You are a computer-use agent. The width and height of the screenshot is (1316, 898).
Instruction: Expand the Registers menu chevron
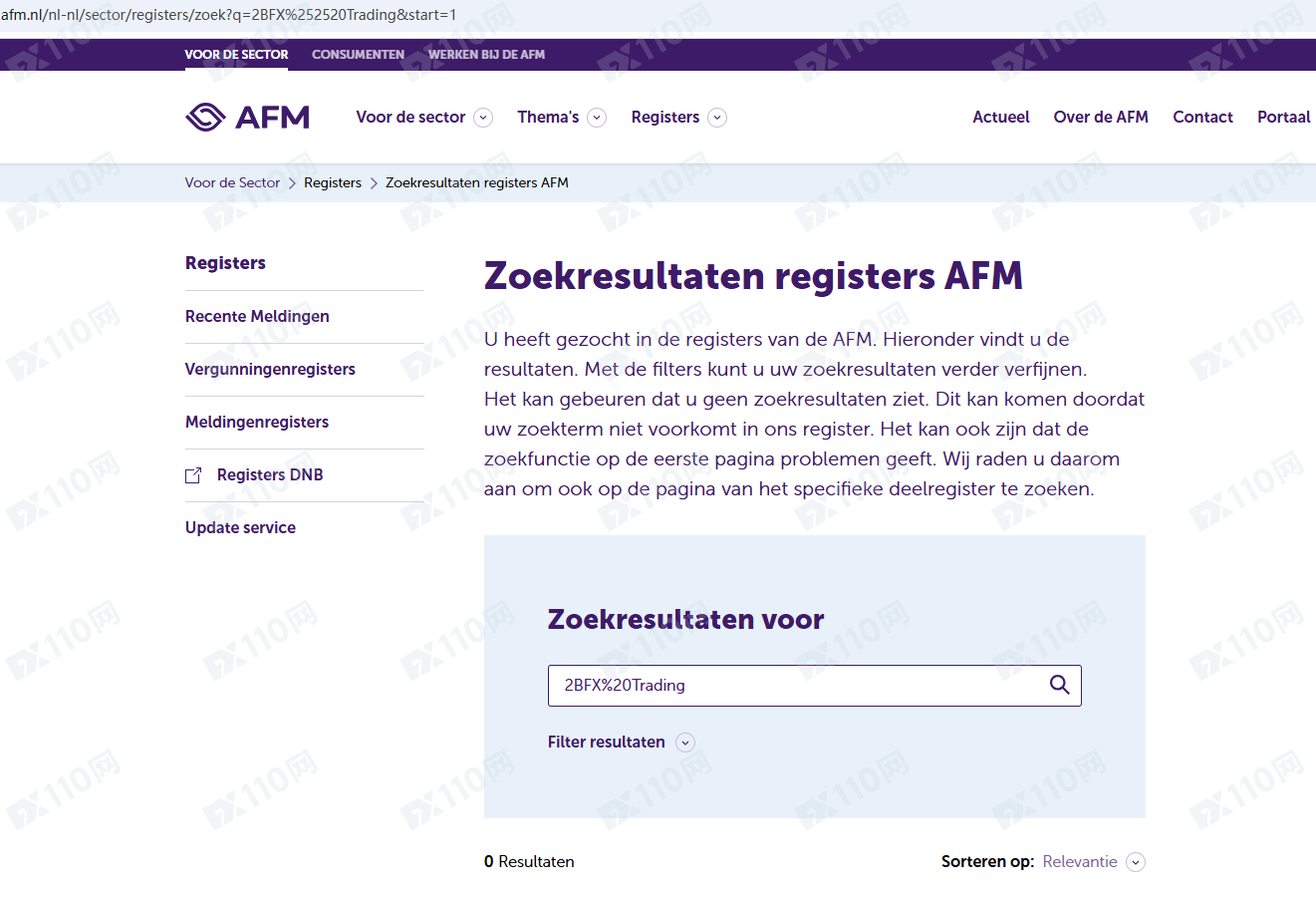717,118
